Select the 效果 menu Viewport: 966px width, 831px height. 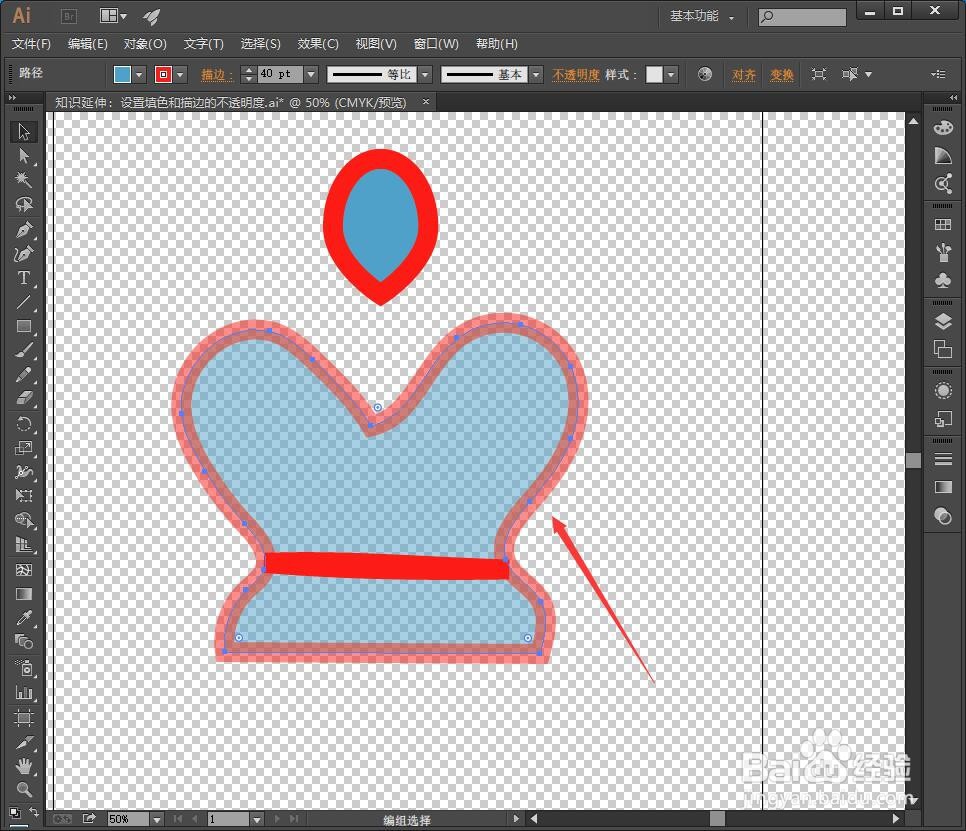click(318, 44)
